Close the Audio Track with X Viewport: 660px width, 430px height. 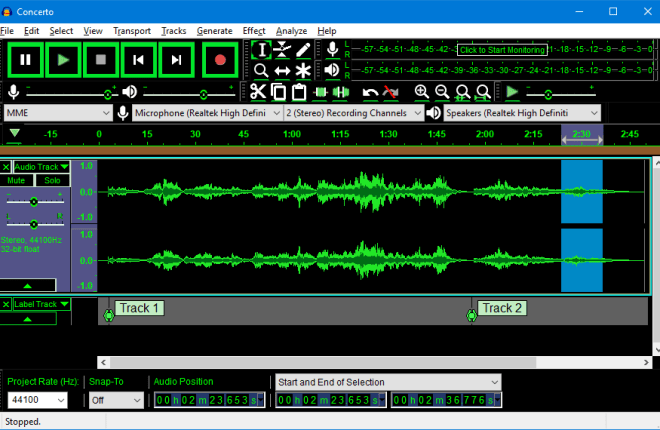(x=6, y=167)
